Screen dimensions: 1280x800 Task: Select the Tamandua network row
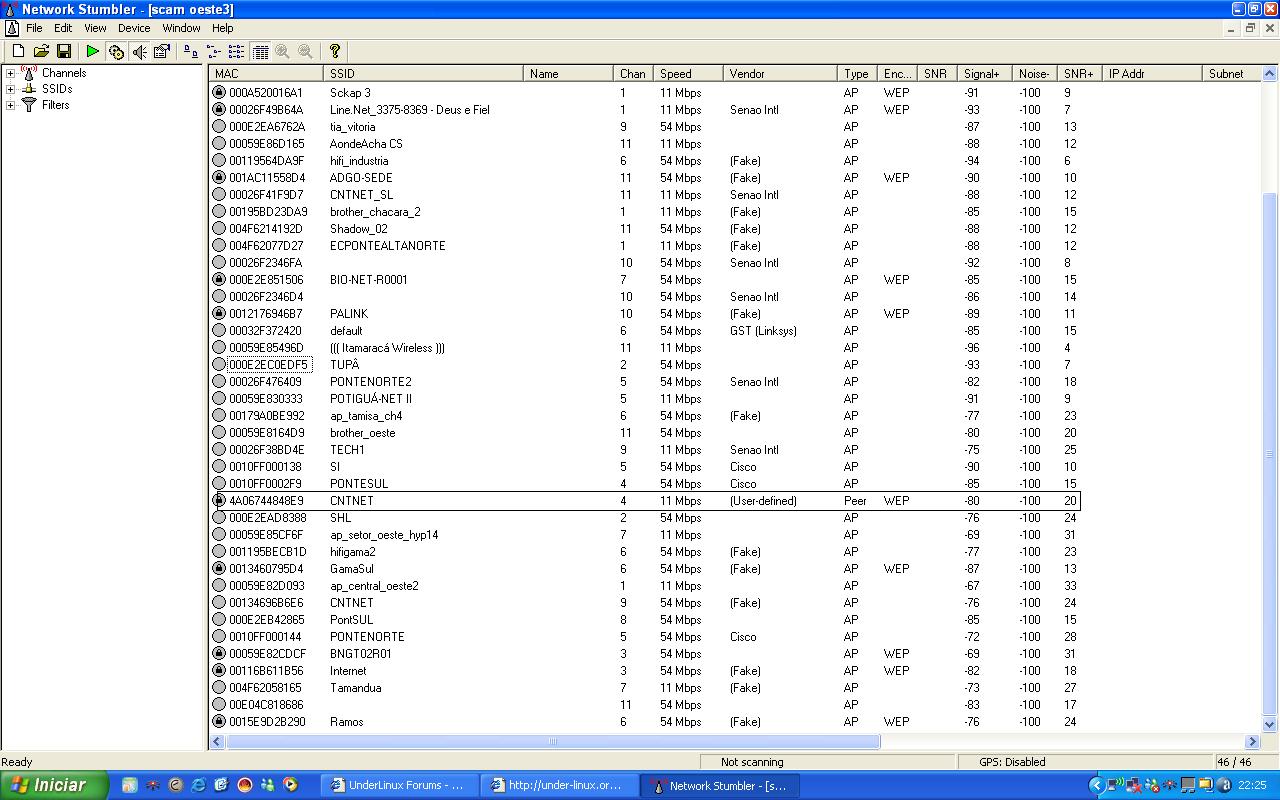tap(647, 688)
